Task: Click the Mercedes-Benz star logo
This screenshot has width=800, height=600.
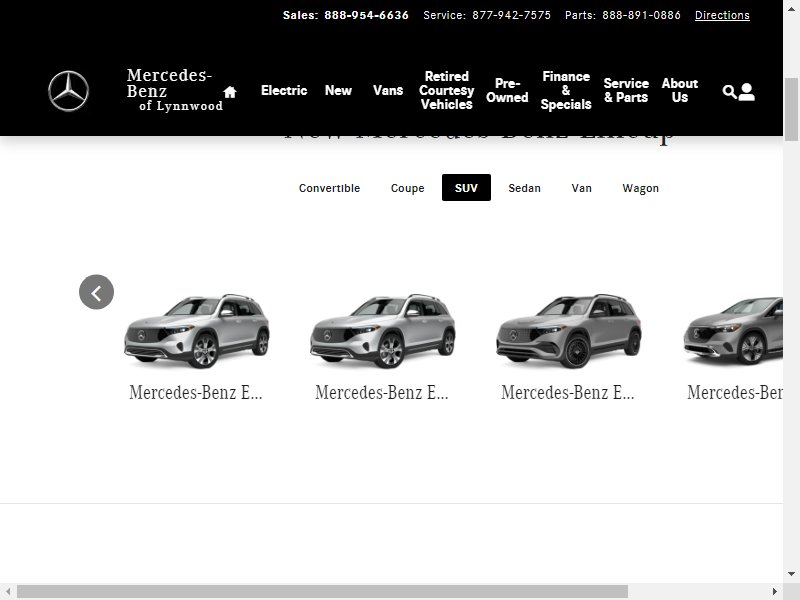Action: tap(68, 91)
